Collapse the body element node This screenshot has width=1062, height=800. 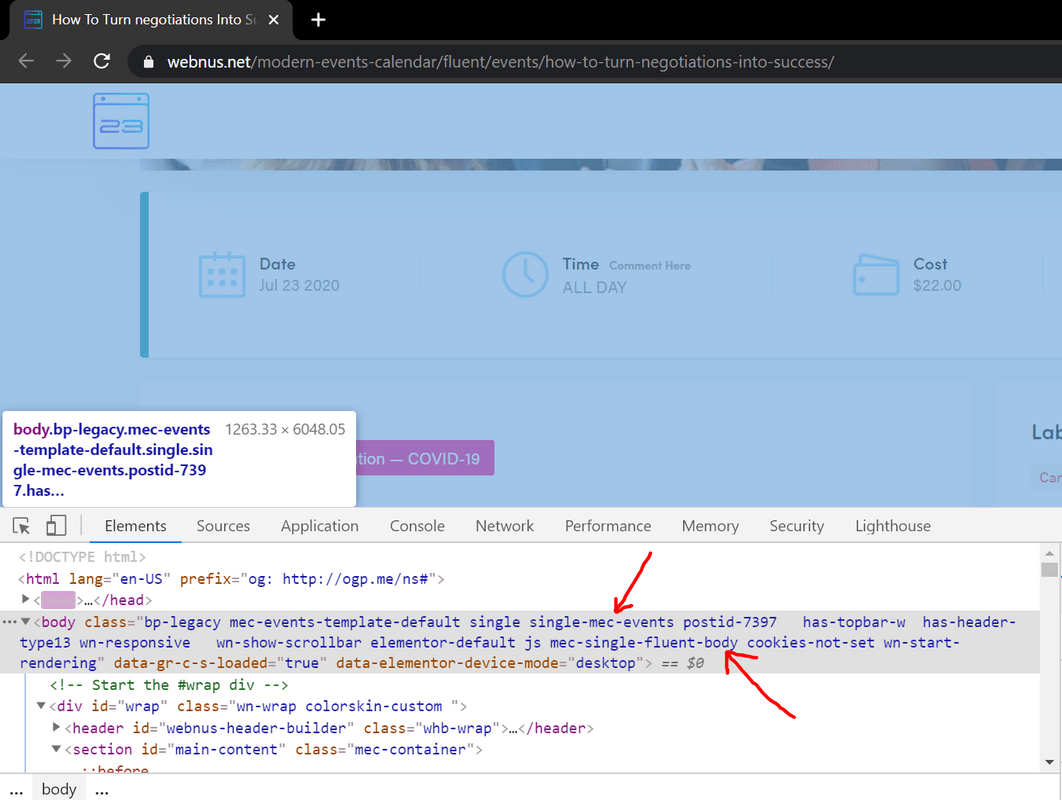tap(26, 622)
